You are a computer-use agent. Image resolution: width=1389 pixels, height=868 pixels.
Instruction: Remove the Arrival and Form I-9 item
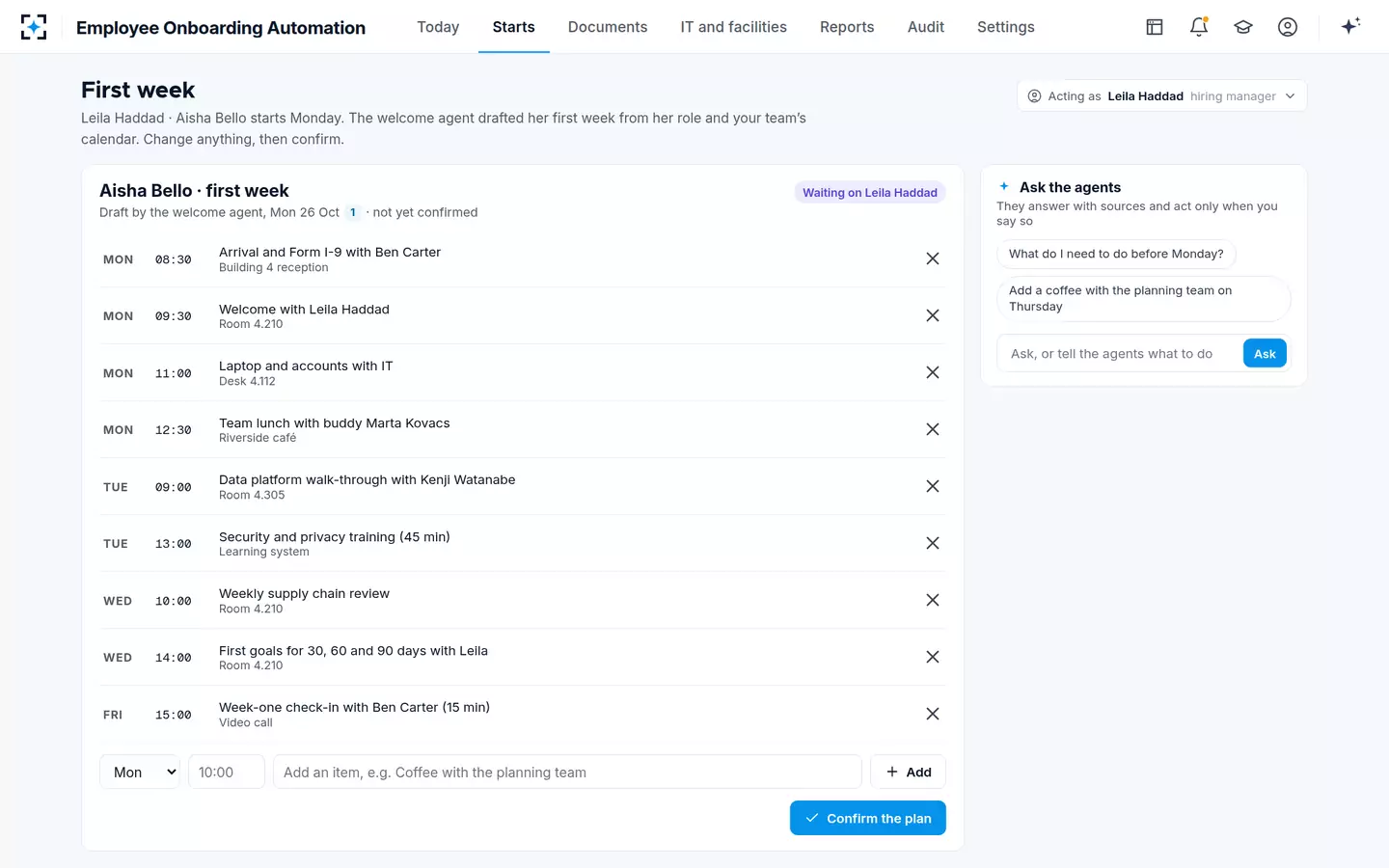[933, 258]
